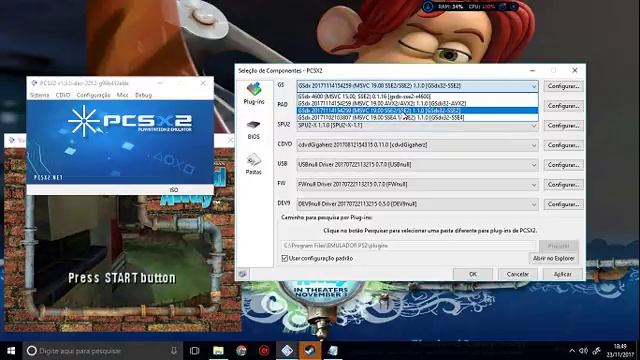
Task: Click the Cortana microphone icon
Action: pos(174,351)
